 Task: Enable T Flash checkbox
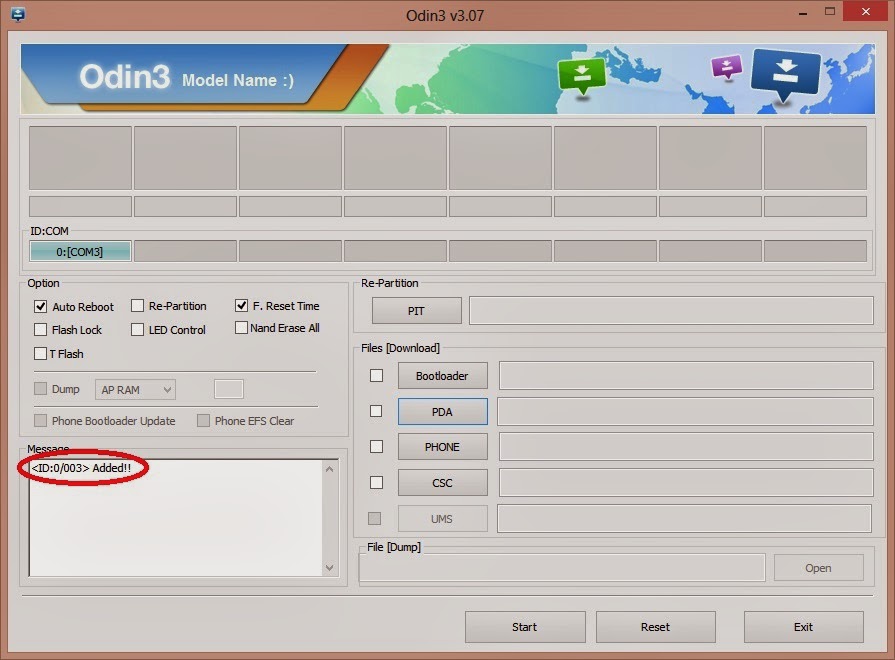41,353
